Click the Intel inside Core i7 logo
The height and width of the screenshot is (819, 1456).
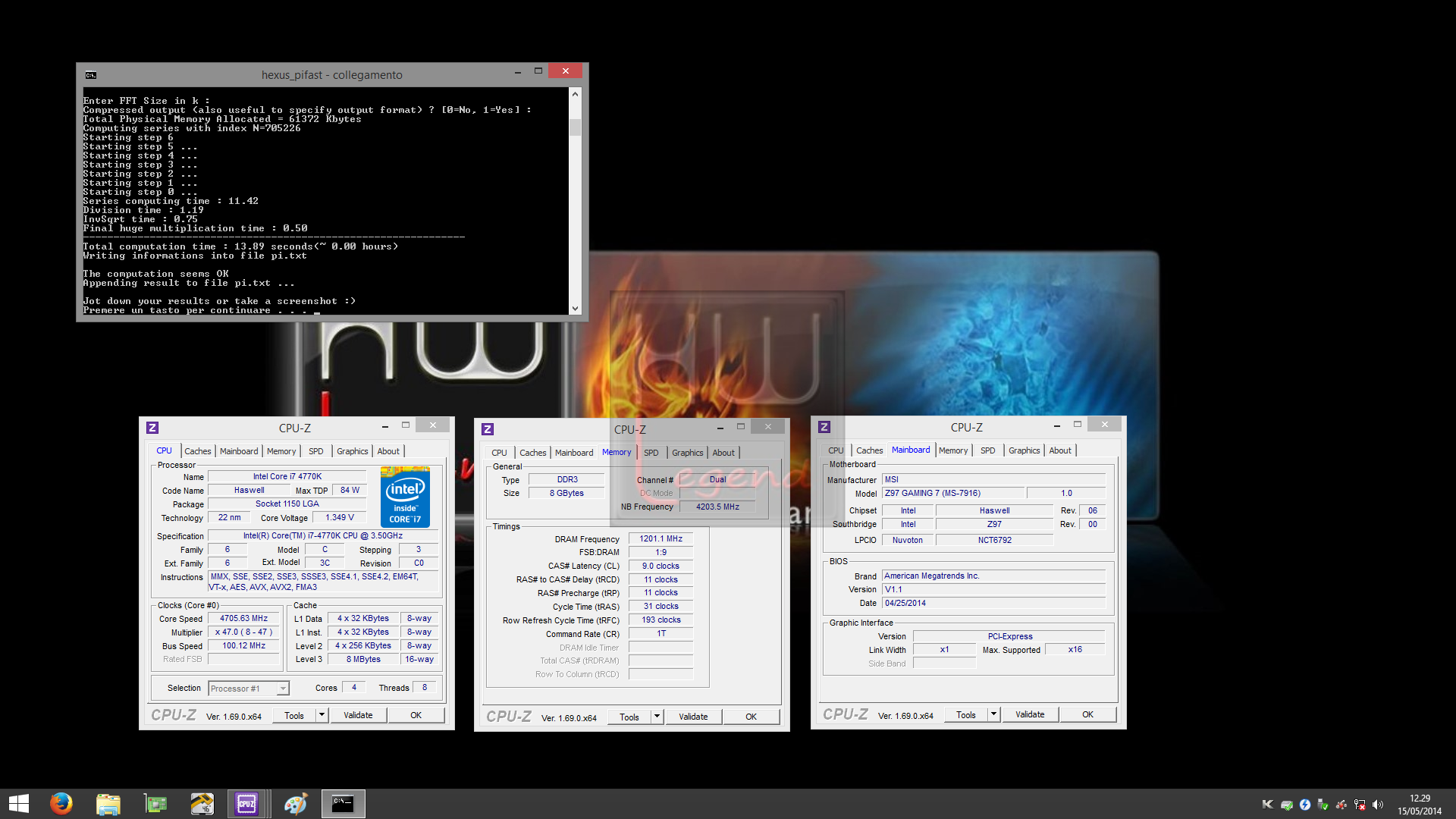[406, 497]
